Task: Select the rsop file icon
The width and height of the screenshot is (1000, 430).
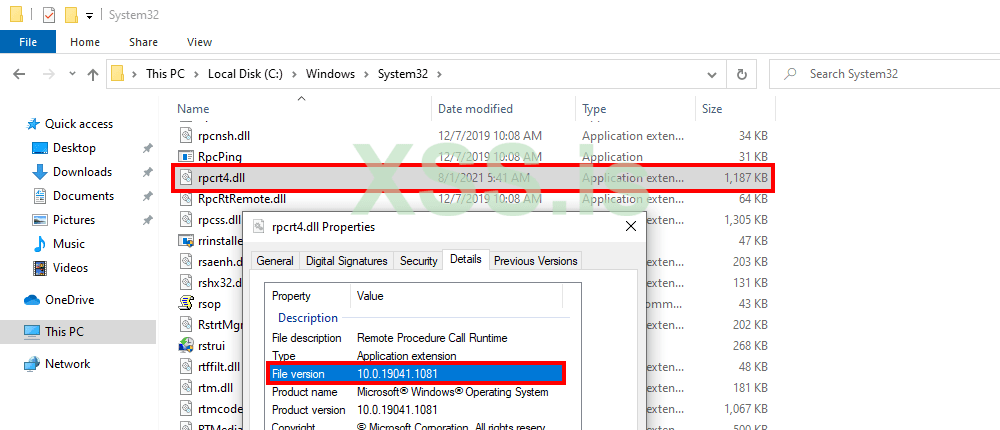Action: 186,304
